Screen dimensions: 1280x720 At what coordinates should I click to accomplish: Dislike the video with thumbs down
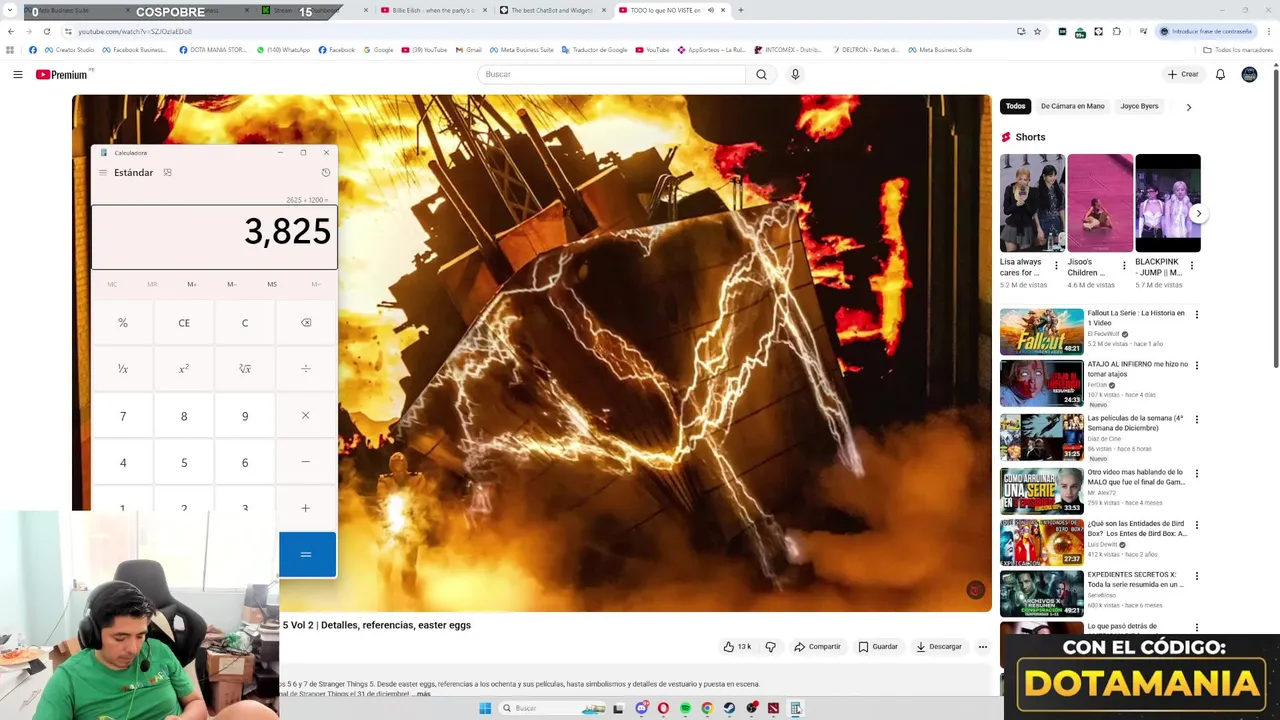pos(770,647)
